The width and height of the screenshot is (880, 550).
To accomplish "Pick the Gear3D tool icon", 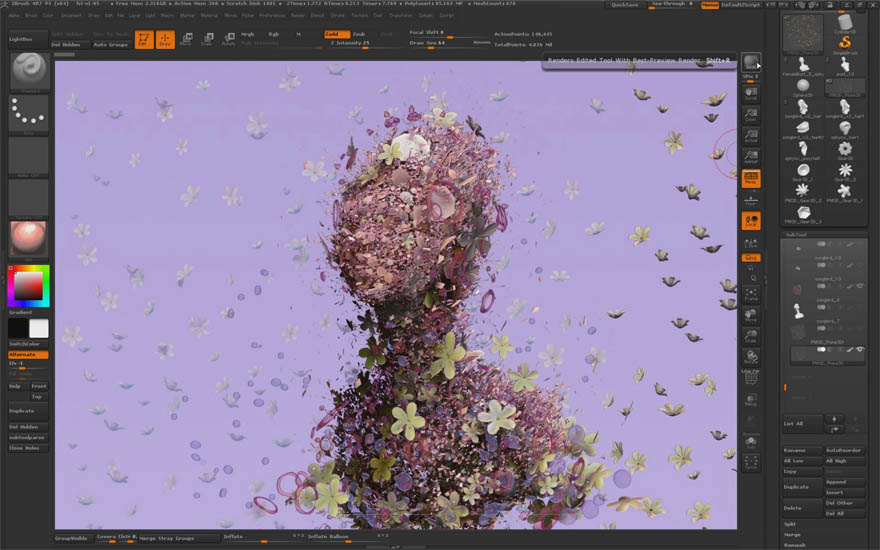I will pos(845,150).
